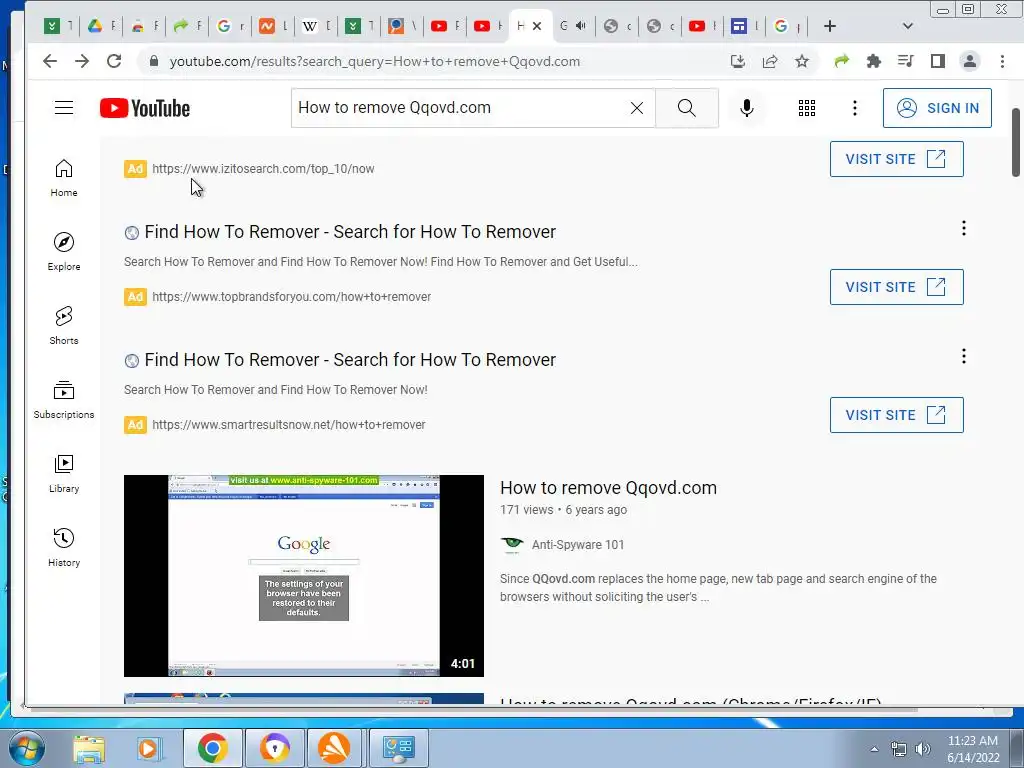Open Explore in the YouTube sidebar
Screen dimensions: 1024x768
click(x=63, y=251)
